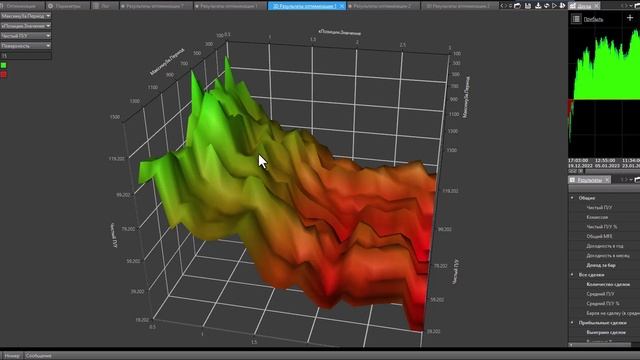Screen dimensions: 640x360
Task: Close the Доход chart panel tab
Action: point(596,6)
